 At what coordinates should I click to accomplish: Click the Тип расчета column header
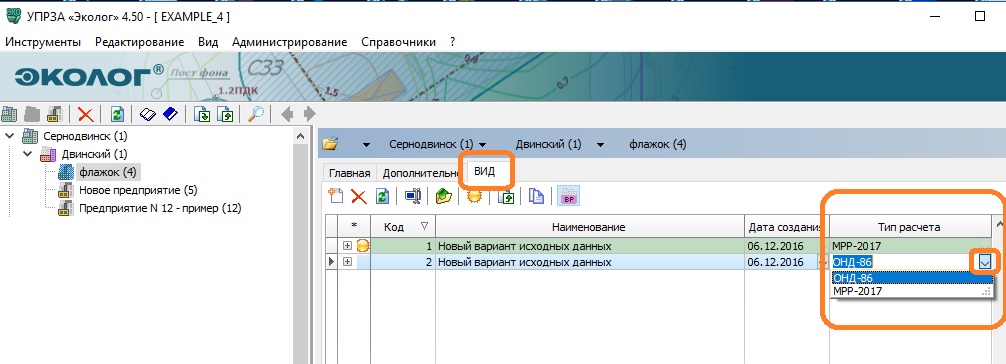[911, 227]
